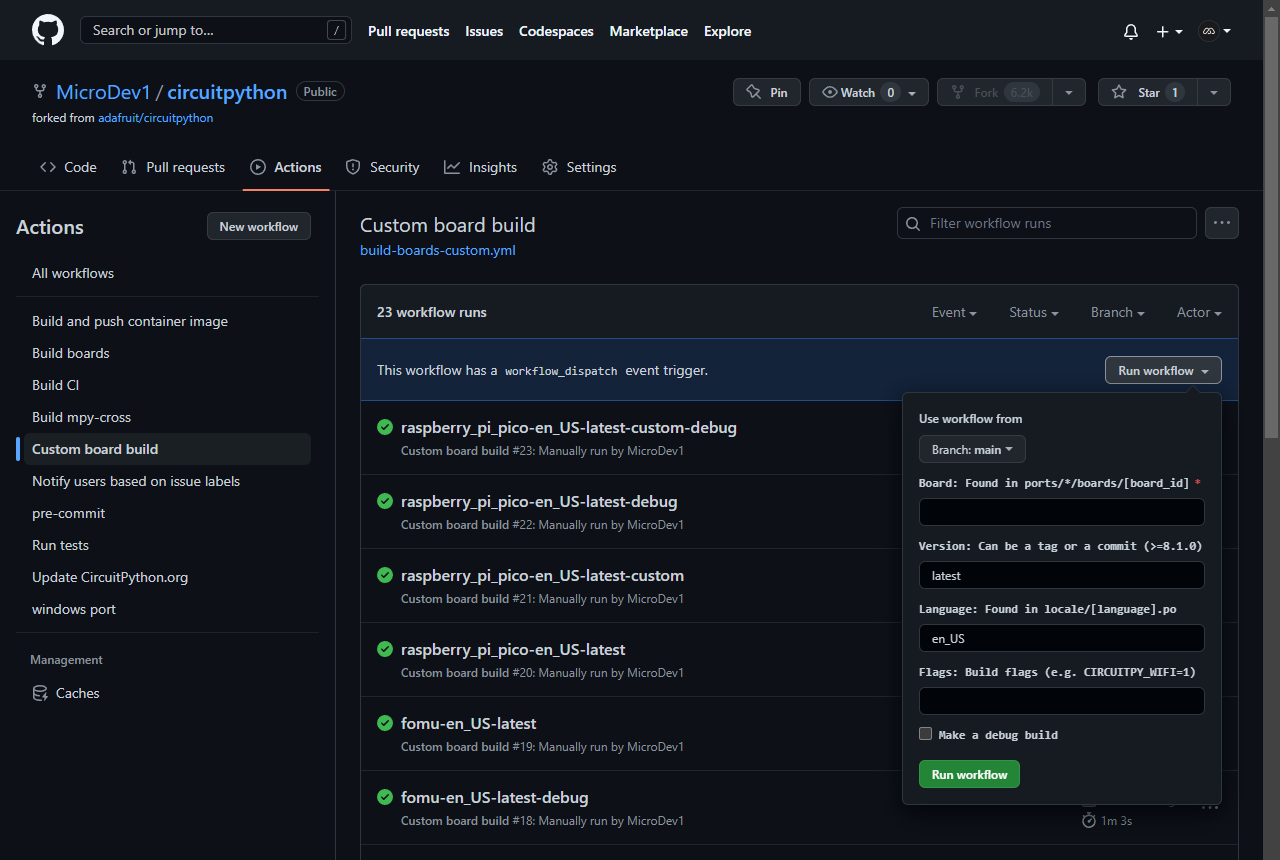Open Explore in top navigation

pos(728,31)
